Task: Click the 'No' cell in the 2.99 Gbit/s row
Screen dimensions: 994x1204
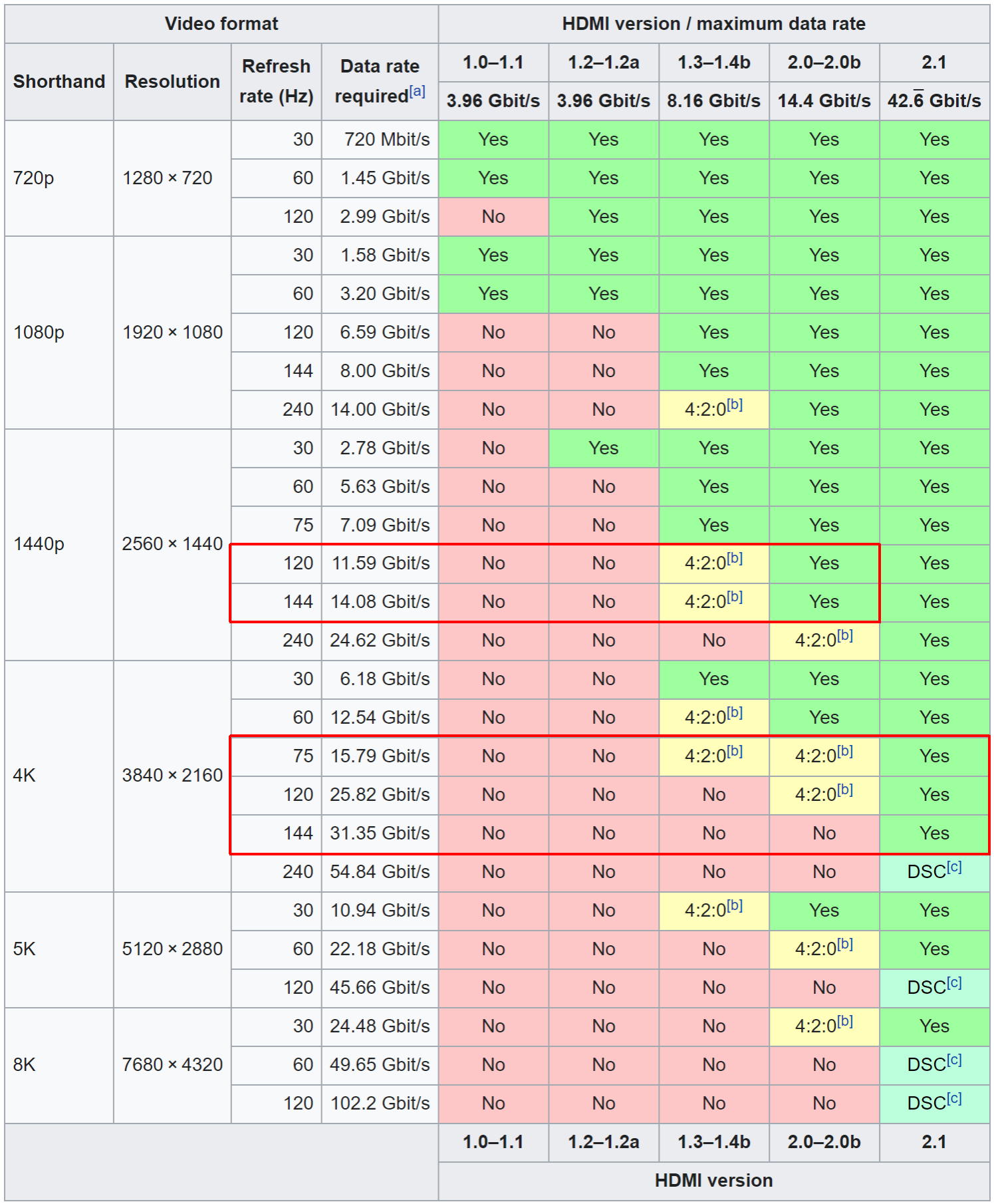Action: click(x=493, y=217)
